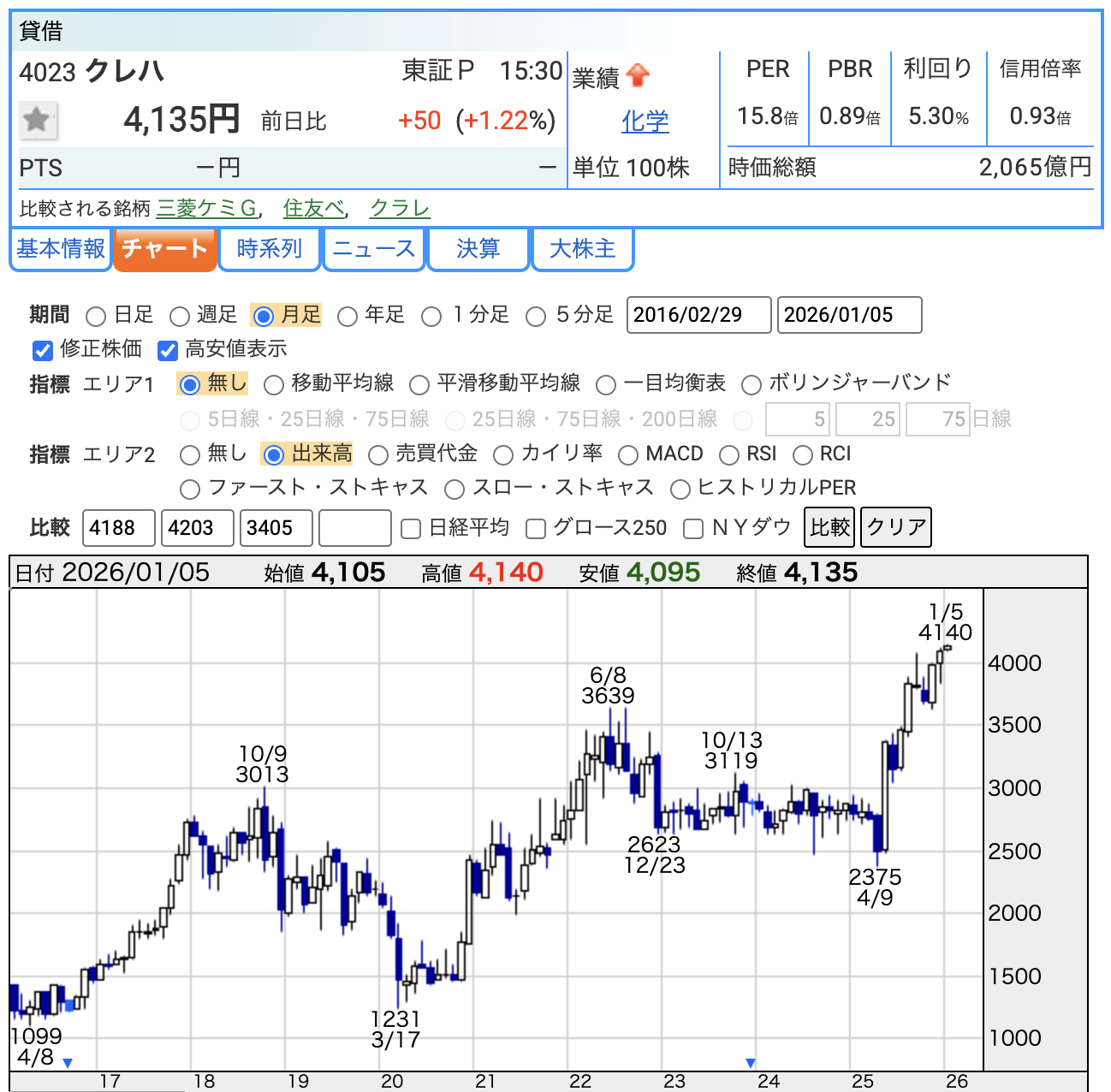Select ボリンジャーバンド radio button

[752, 385]
